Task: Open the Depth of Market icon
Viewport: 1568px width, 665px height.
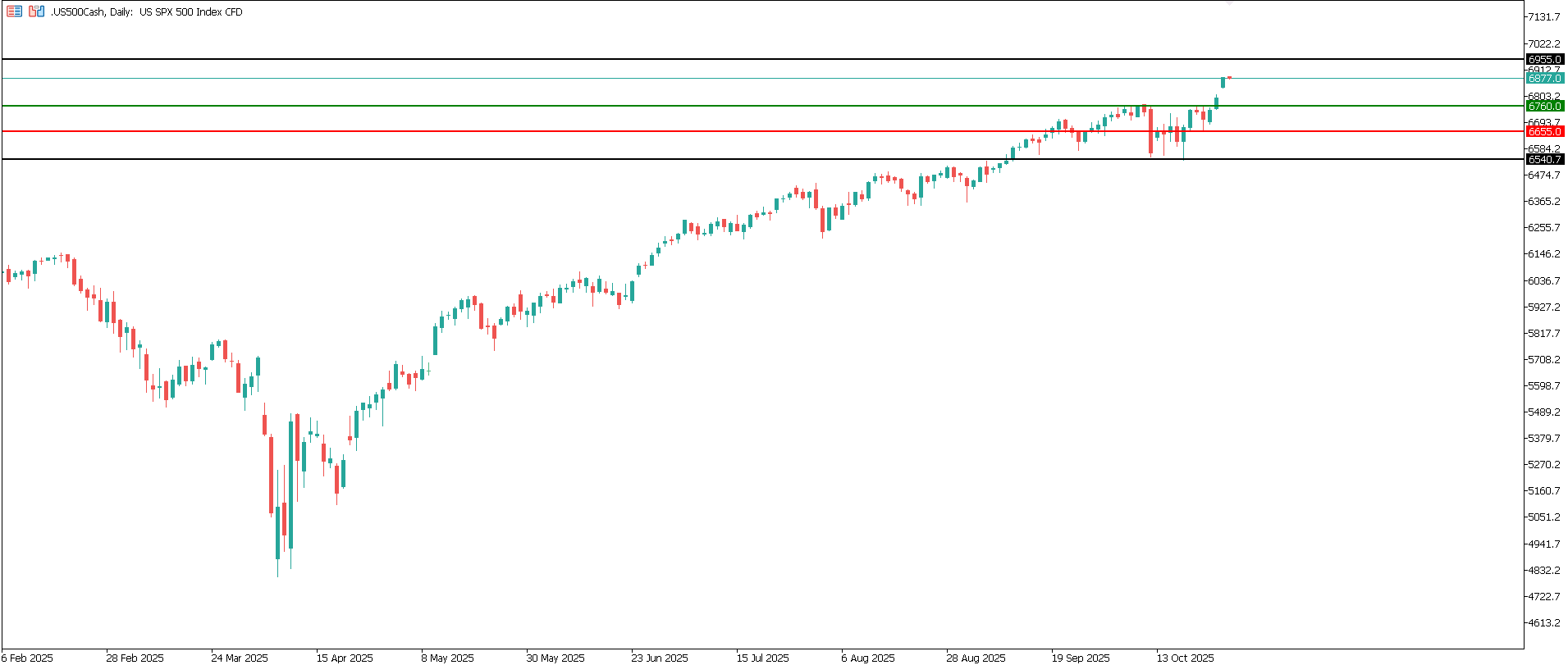Action: (x=36, y=11)
